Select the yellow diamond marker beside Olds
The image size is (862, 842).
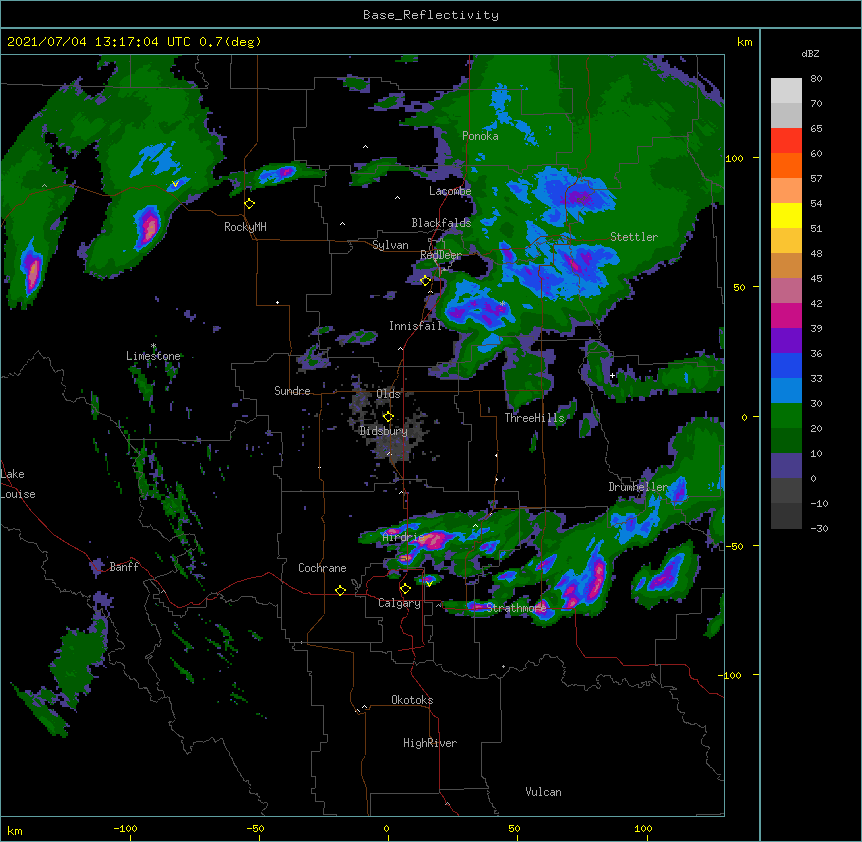pyautogui.click(x=388, y=417)
